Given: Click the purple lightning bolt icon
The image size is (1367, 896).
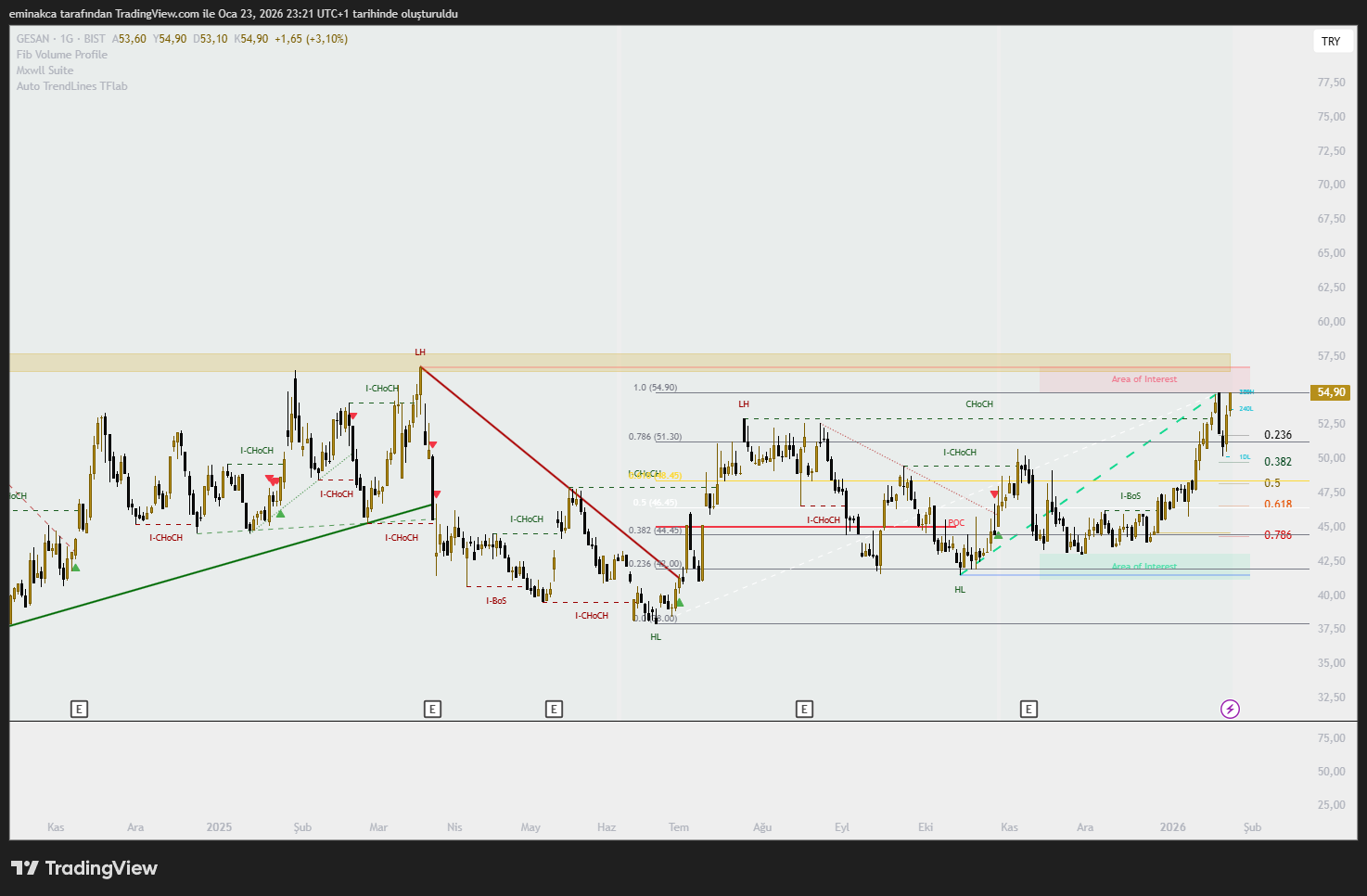Looking at the screenshot, I should point(1230,710).
